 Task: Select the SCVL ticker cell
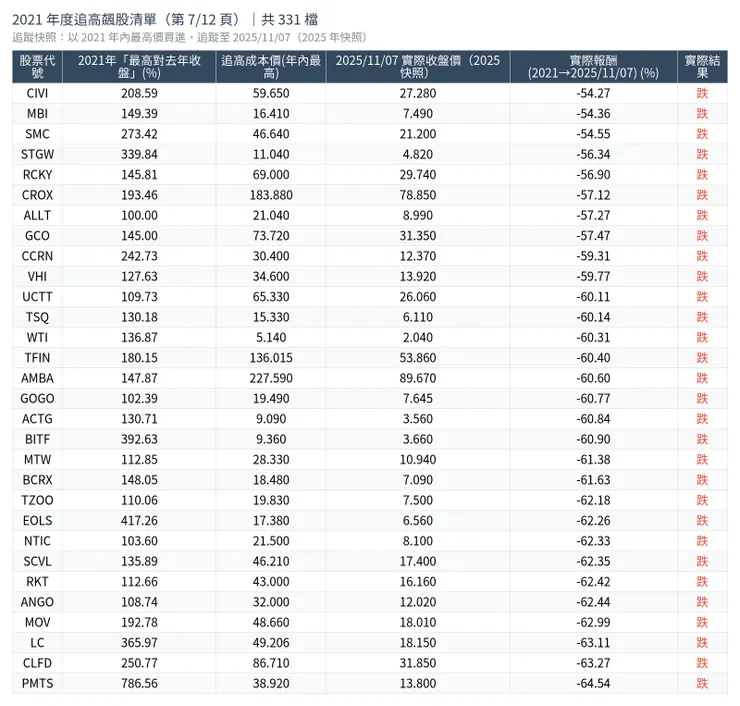[x=37, y=561]
